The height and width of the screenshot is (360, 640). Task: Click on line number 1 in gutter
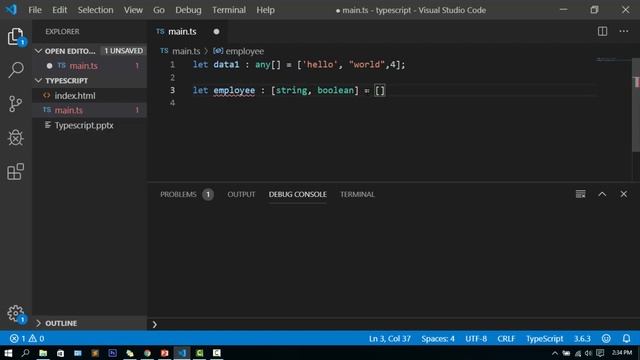tap(172, 64)
